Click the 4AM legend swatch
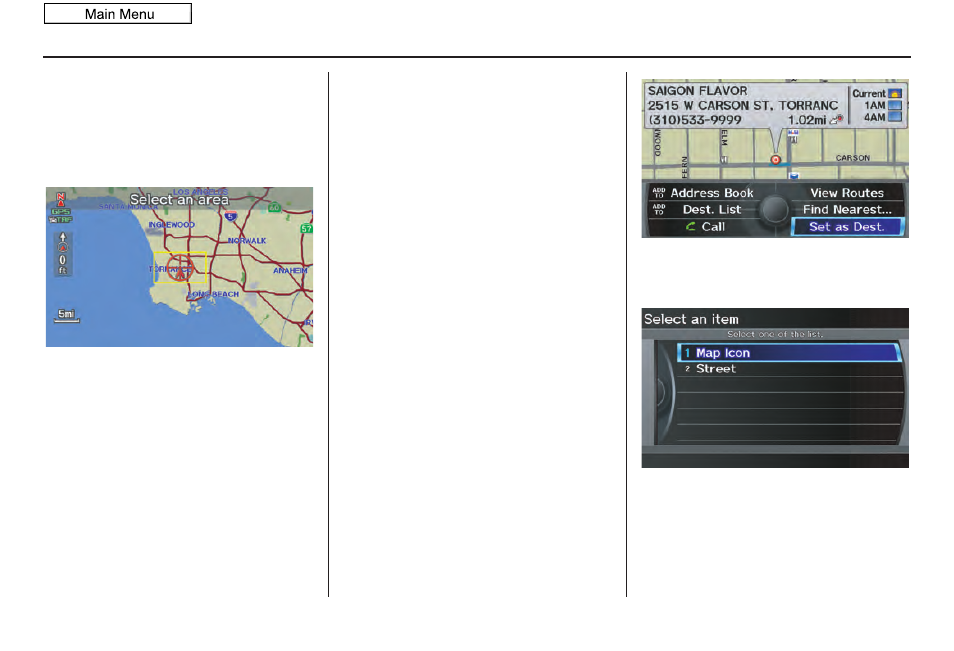This screenshot has width=954, height=651. point(894,117)
